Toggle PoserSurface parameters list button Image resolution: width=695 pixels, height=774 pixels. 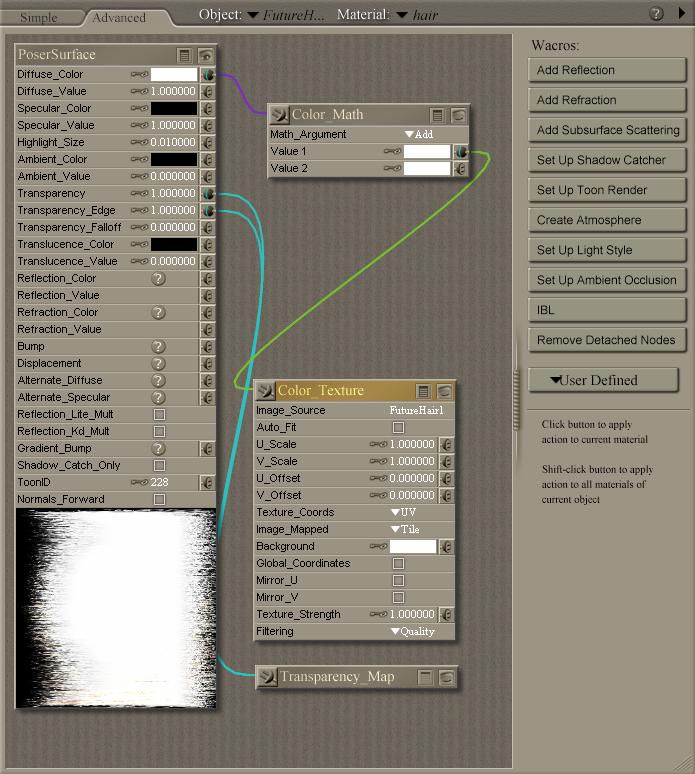click(x=184, y=55)
